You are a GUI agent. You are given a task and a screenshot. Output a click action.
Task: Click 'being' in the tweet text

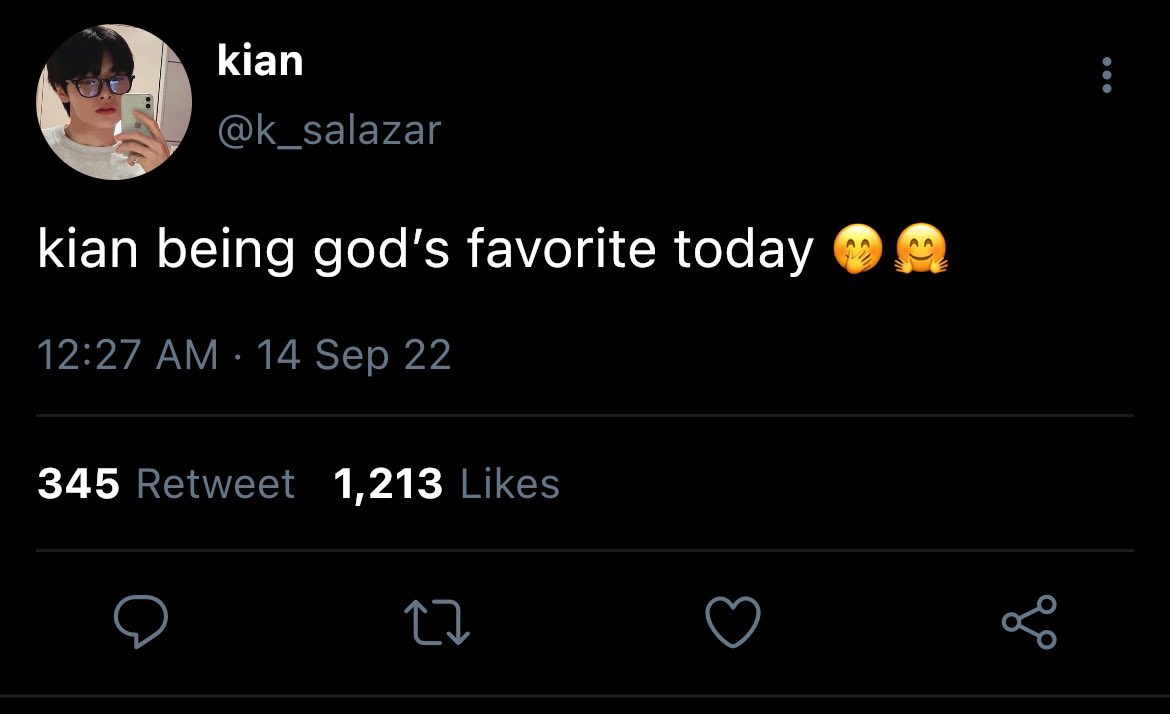tap(225, 251)
